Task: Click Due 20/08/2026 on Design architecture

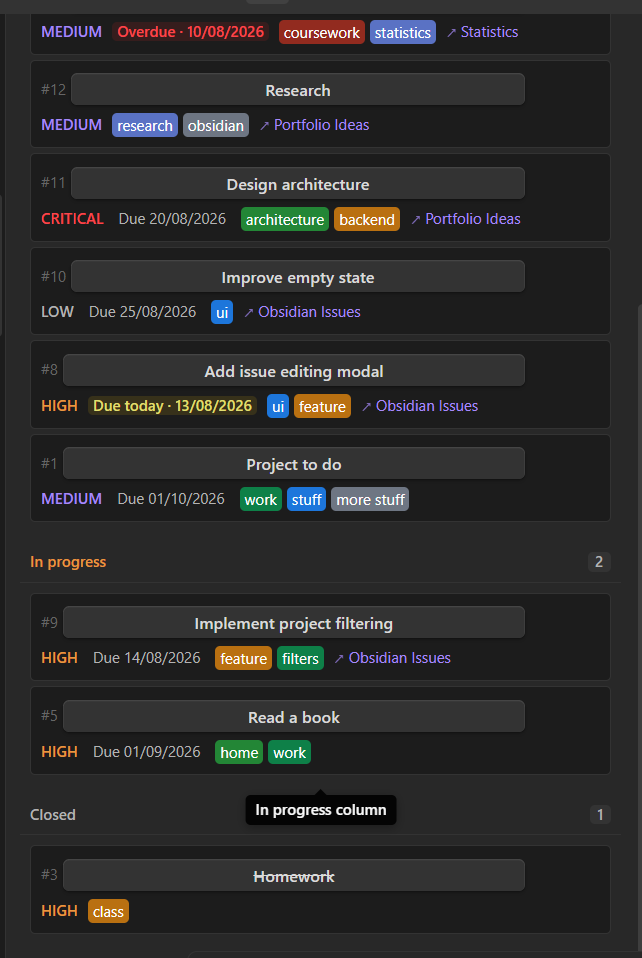Action: (x=172, y=219)
